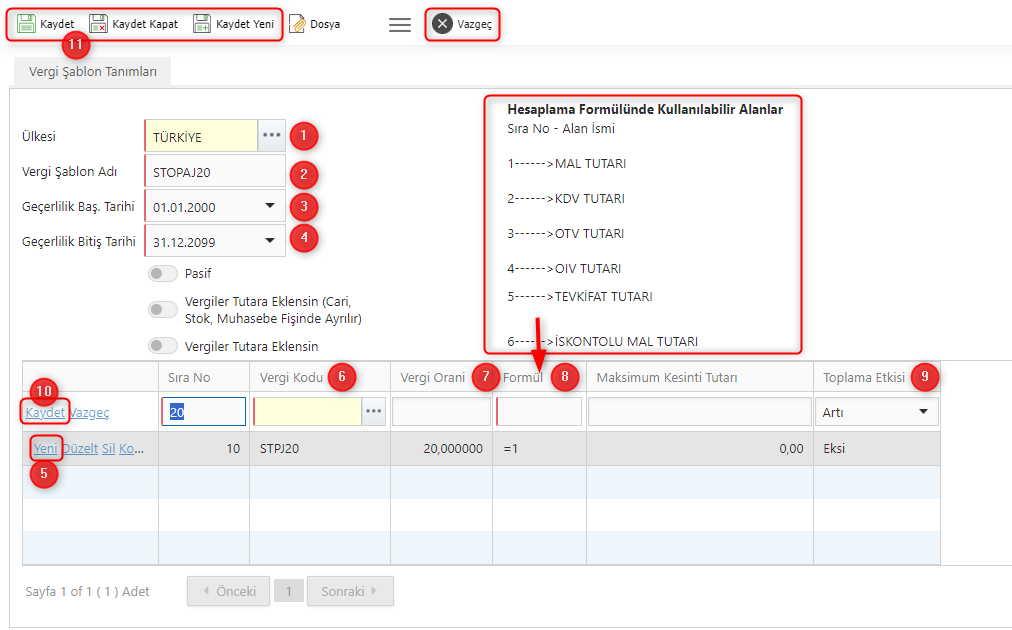Click the Maksimum Kesinti Tutarı input in the edit row
The image size is (1012, 630).
(x=700, y=412)
